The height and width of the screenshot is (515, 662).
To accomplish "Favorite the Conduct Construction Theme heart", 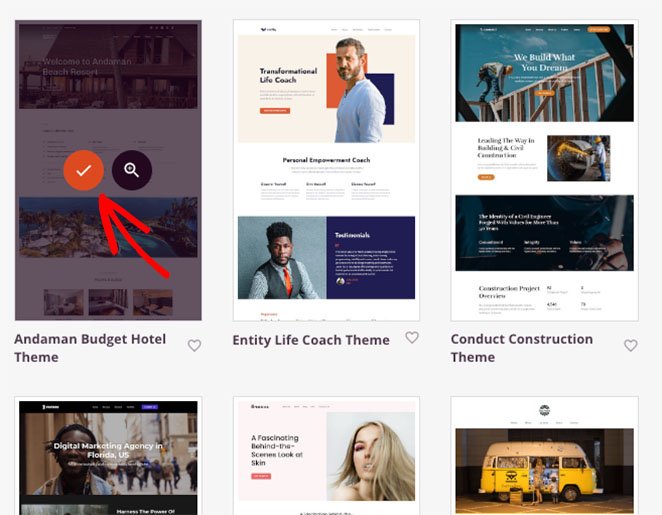I will click(631, 345).
